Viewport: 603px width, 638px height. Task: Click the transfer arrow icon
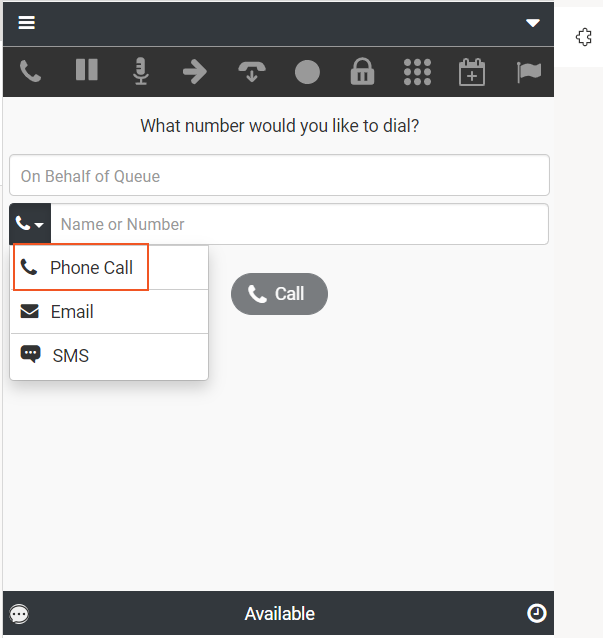click(x=195, y=72)
